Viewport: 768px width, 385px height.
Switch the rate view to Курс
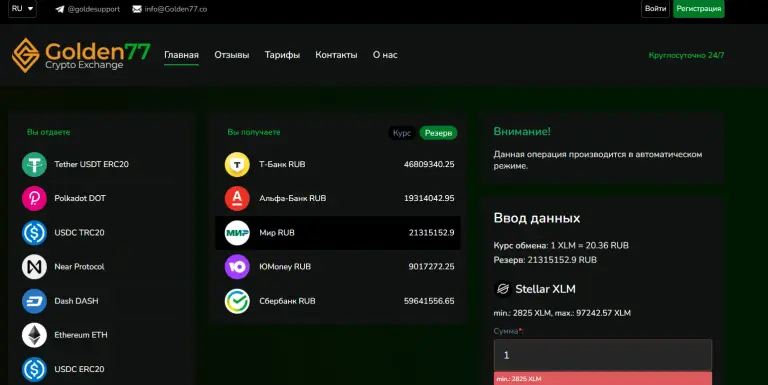402,133
